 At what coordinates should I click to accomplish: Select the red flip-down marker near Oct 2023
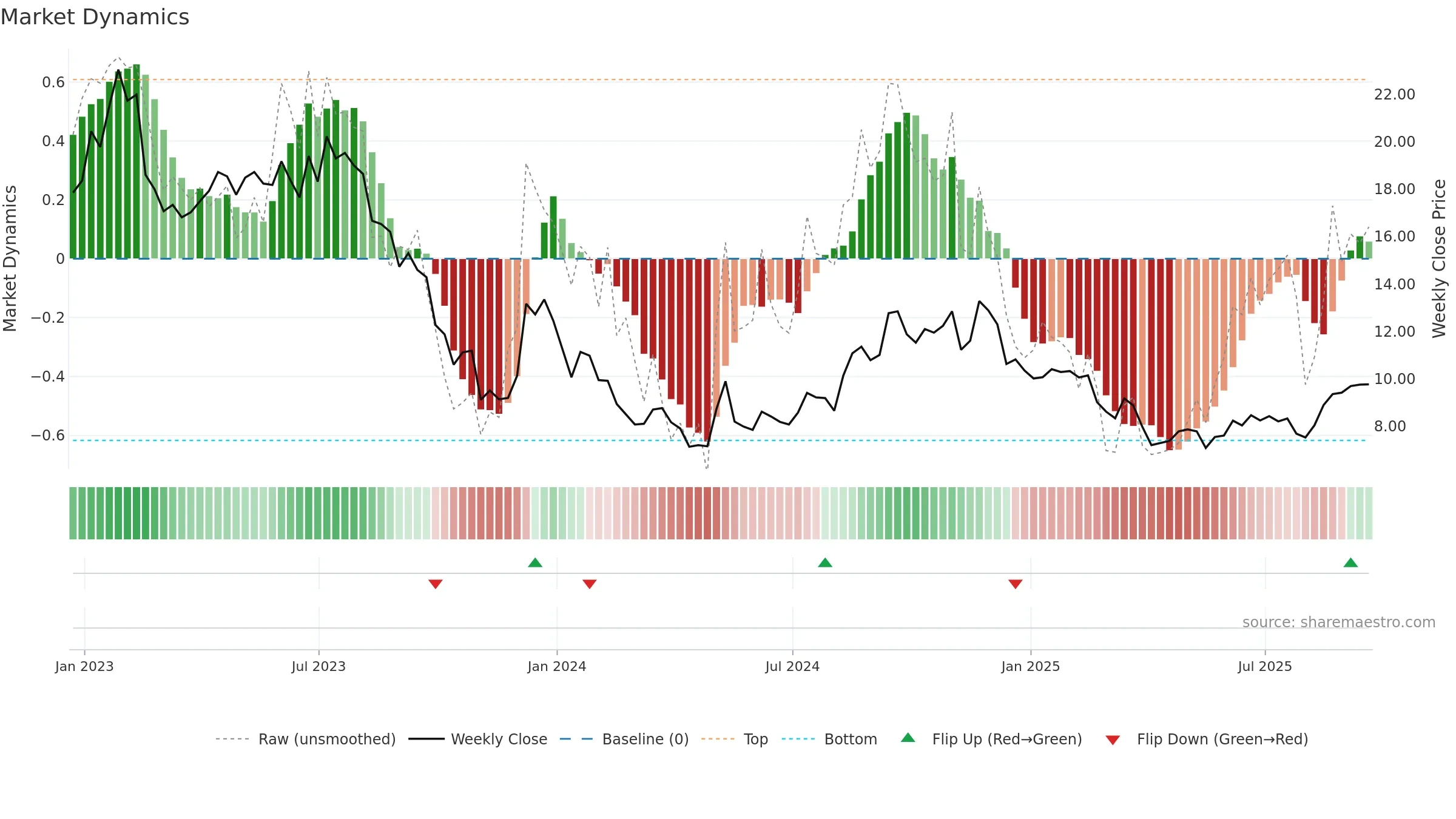(x=436, y=584)
